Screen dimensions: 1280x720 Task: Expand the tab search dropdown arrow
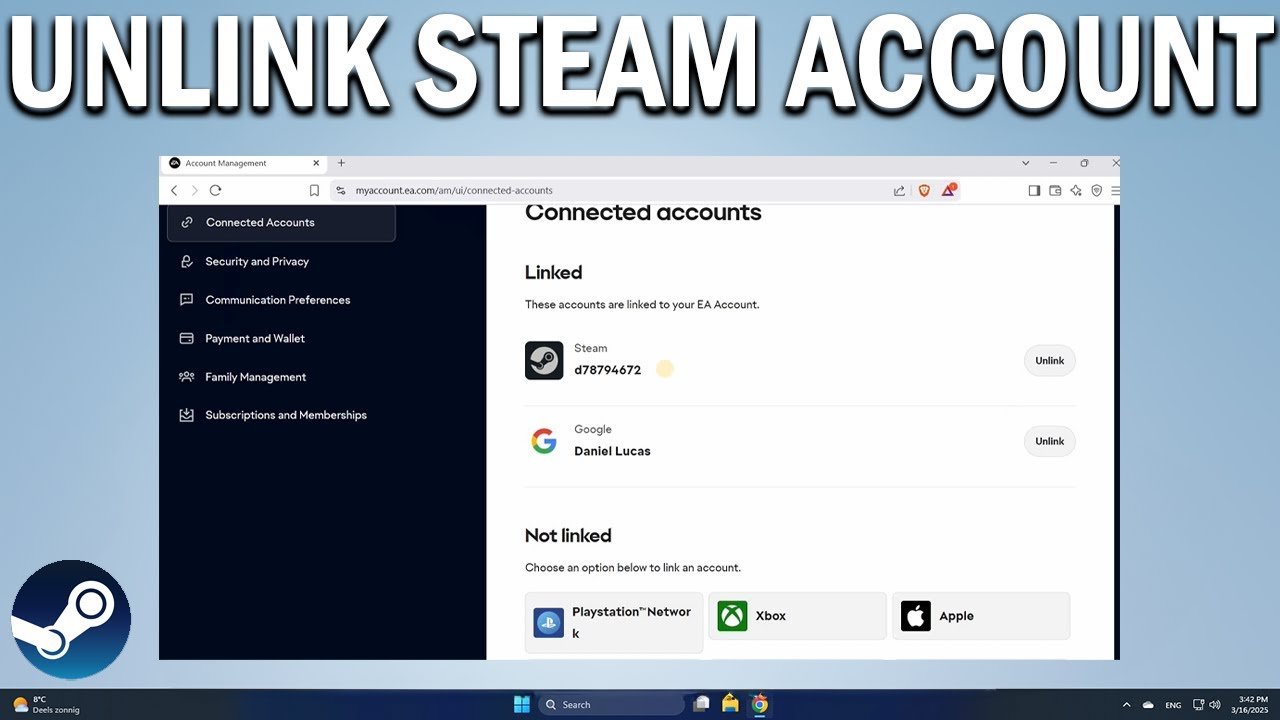(x=1025, y=163)
